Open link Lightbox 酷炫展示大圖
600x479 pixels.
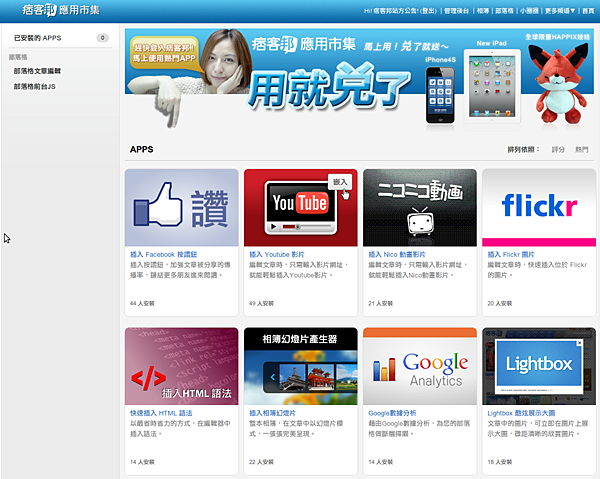coord(521,413)
